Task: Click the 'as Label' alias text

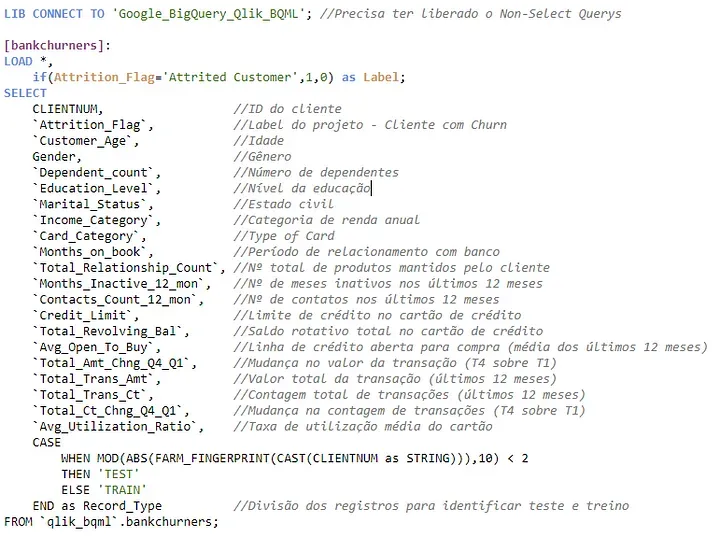Action: pyautogui.click(x=370, y=77)
